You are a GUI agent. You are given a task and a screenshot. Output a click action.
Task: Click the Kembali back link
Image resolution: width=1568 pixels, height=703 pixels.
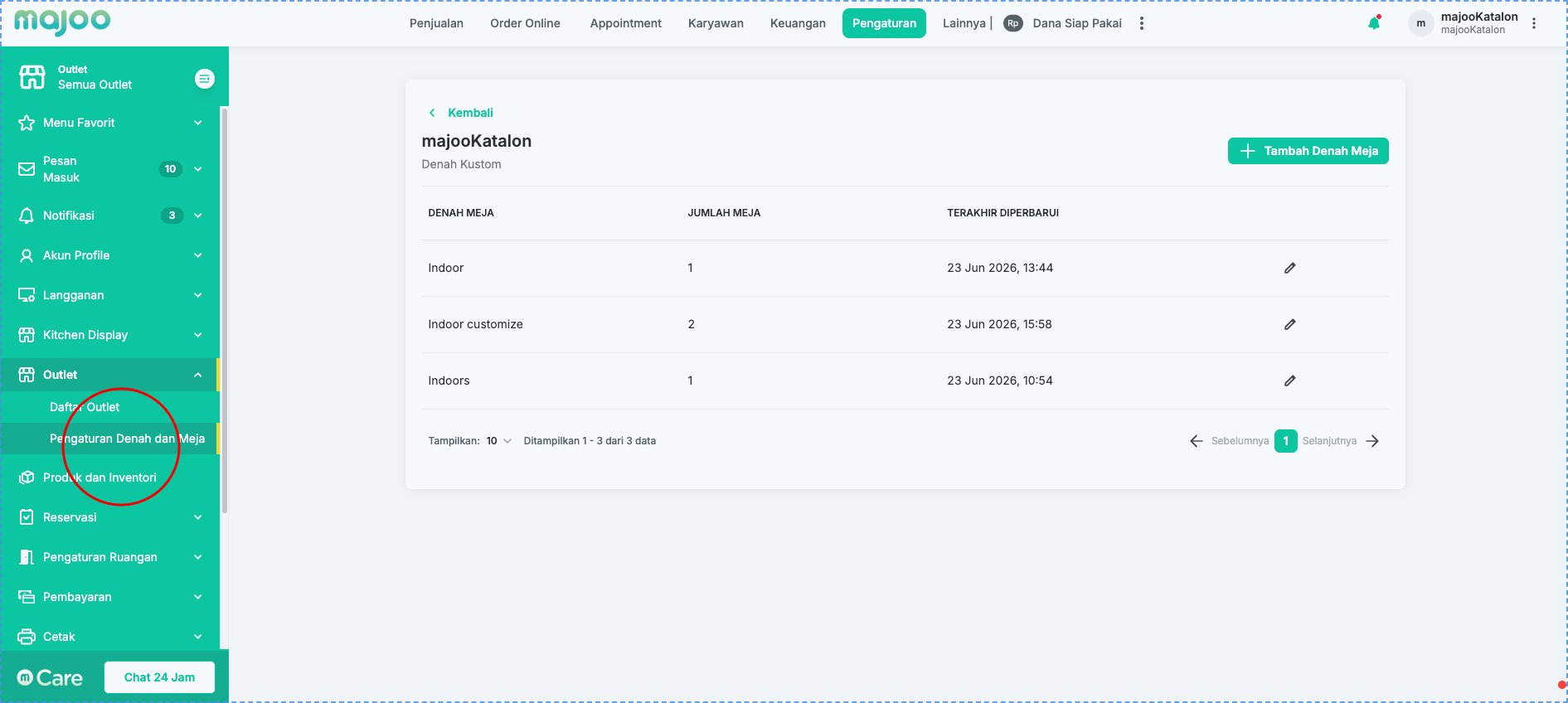tap(470, 113)
